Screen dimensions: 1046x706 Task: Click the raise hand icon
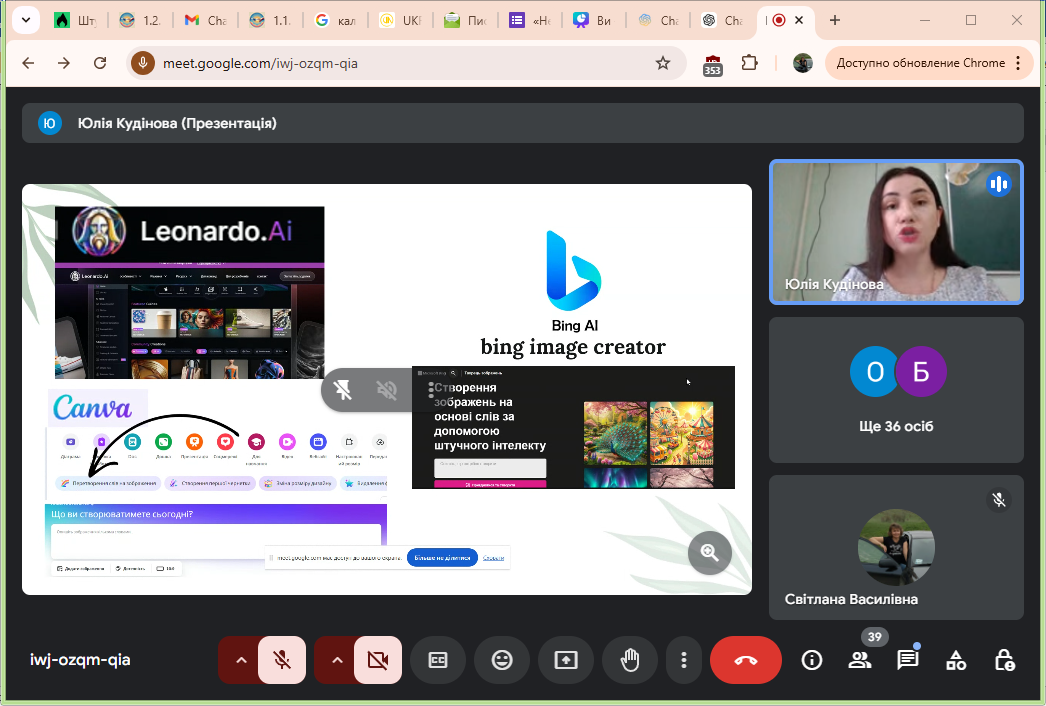coord(630,660)
